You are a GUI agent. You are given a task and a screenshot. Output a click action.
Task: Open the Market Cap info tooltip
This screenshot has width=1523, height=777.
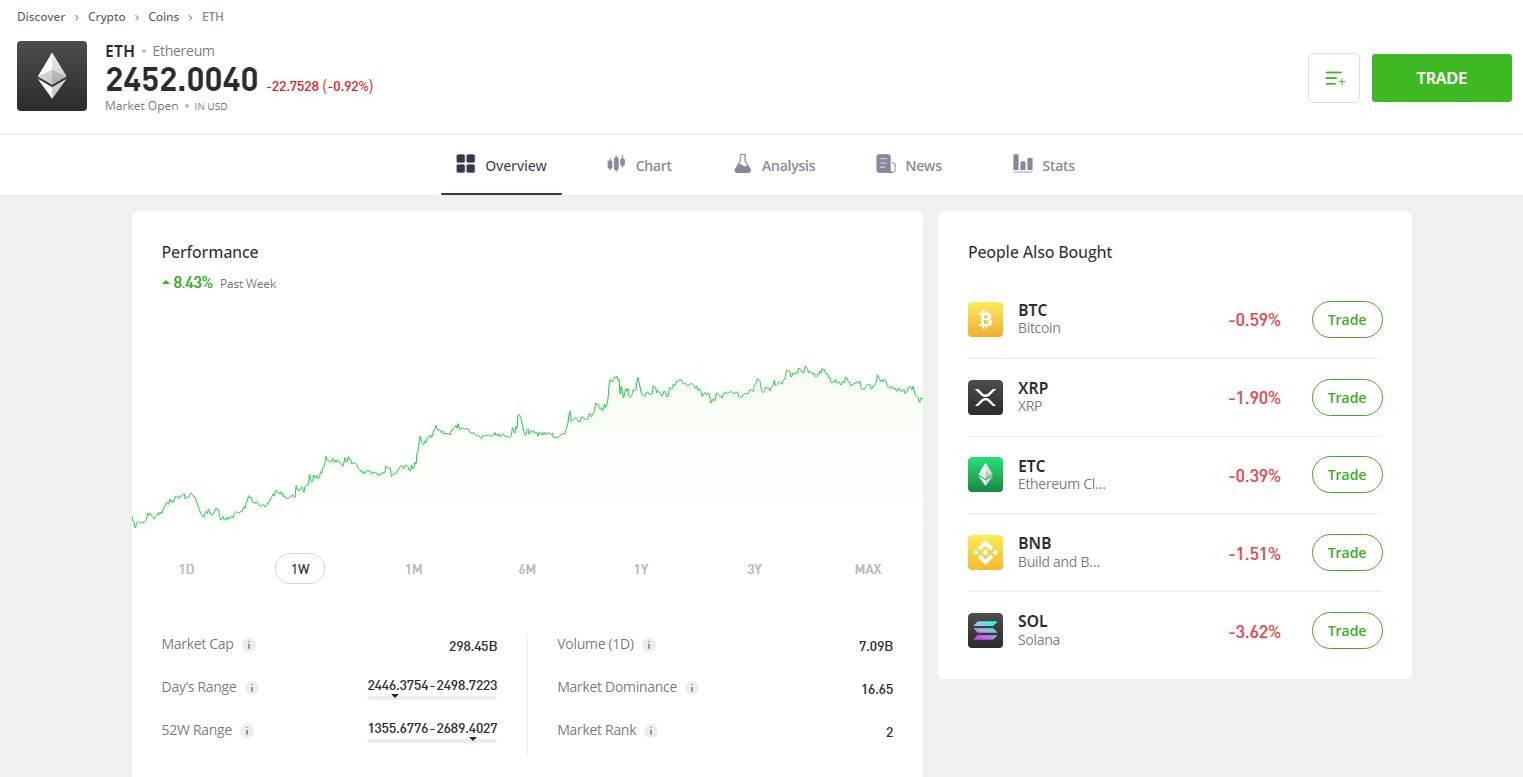[247, 645]
